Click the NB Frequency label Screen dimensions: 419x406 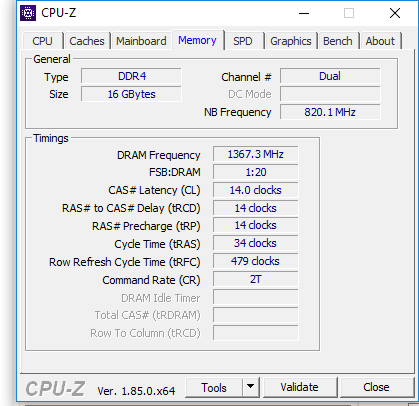pos(238,112)
